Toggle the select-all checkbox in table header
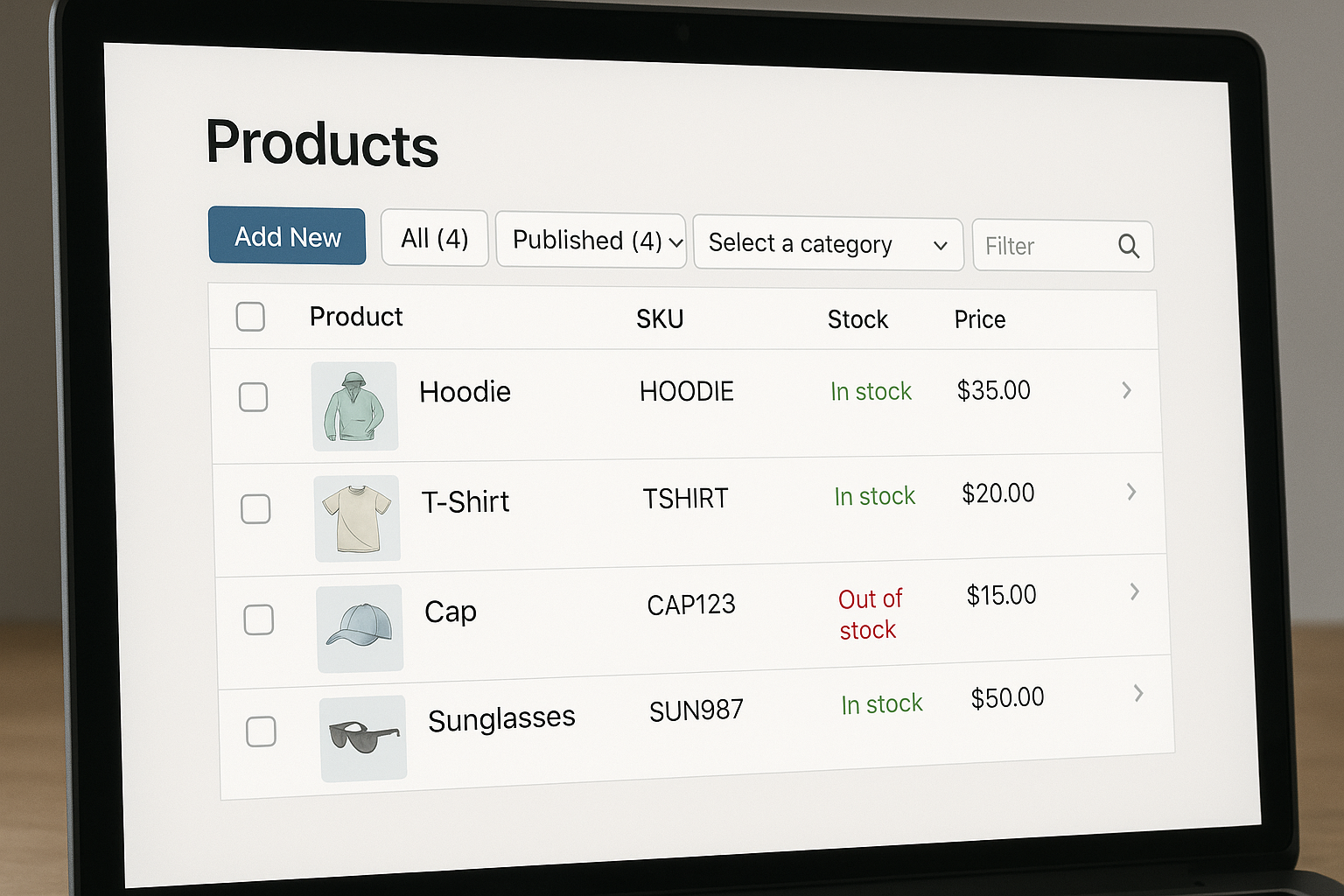Image resolution: width=1344 pixels, height=896 pixels. [x=250, y=317]
